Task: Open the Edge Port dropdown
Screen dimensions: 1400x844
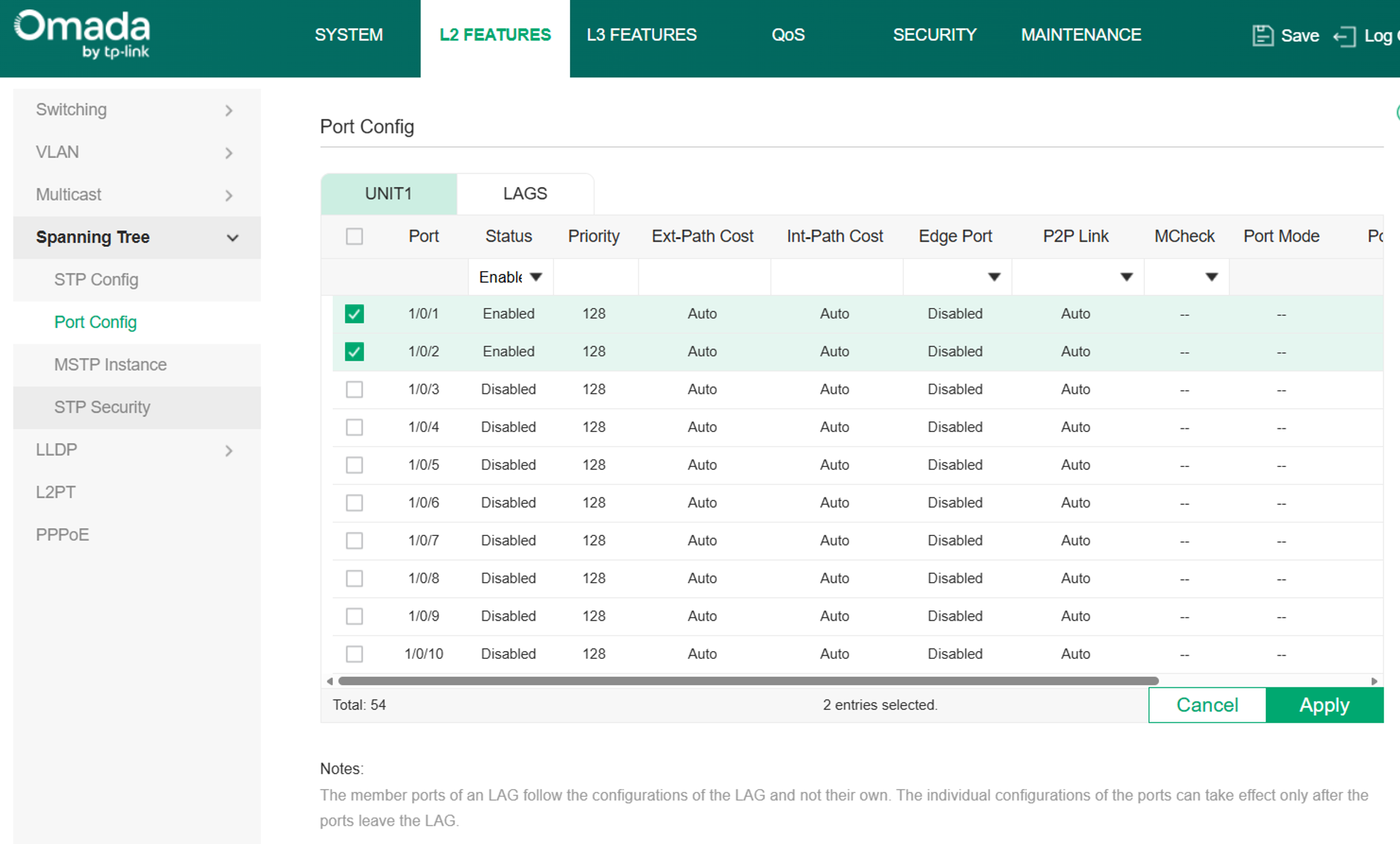Action: coord(957,277)
